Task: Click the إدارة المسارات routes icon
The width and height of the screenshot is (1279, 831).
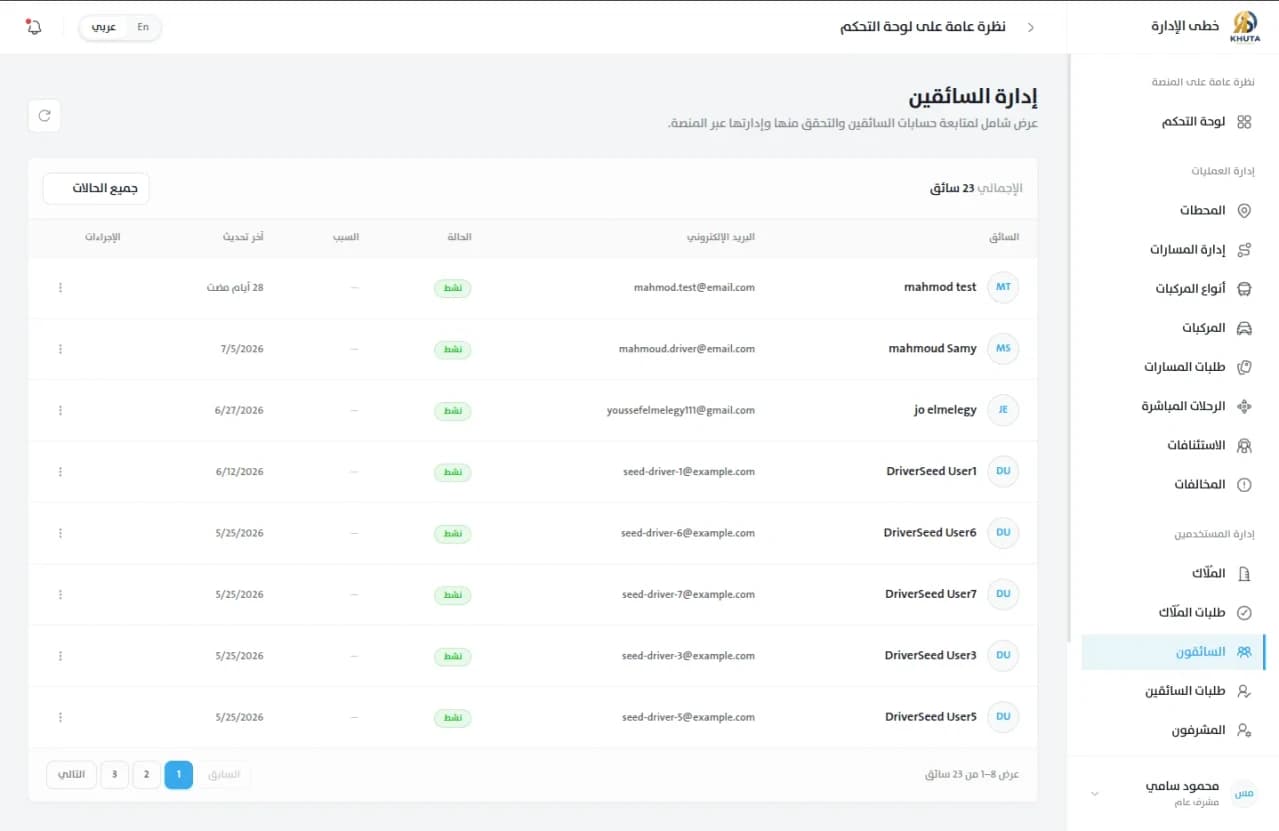Action: coord(1244,250)
